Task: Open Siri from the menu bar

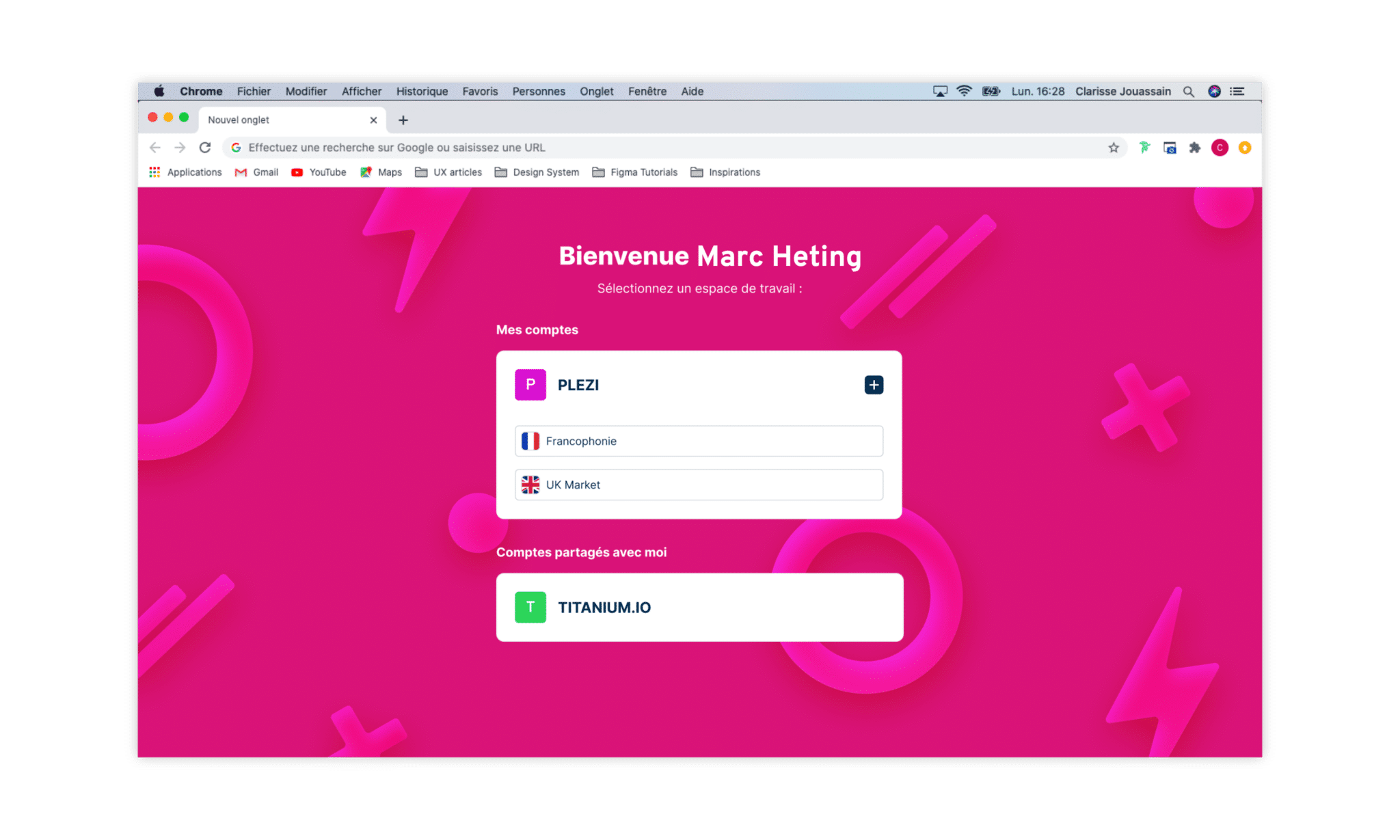Action: pyautogui.click(x=1214, y=91)
